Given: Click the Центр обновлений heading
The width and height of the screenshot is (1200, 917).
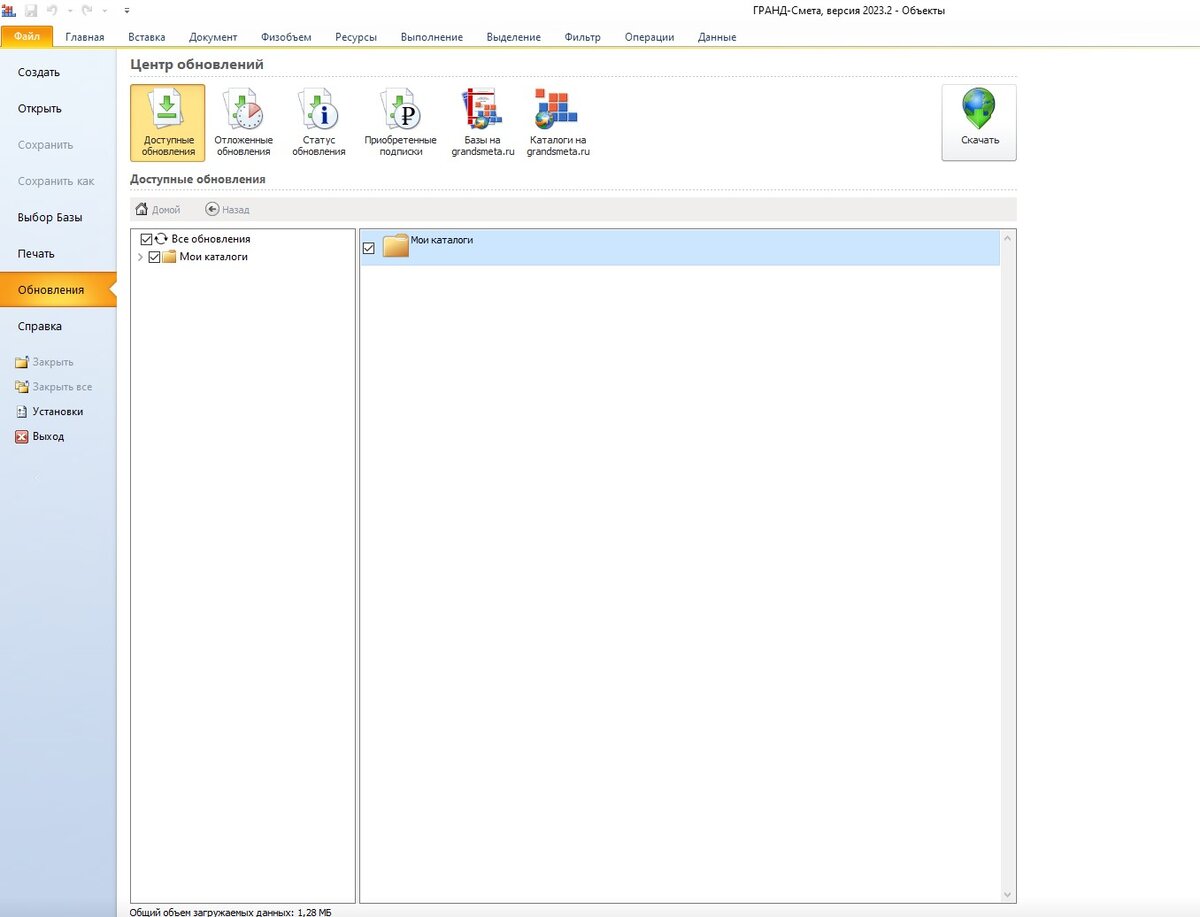Looking at the screenshot, I should coord(197,64).
